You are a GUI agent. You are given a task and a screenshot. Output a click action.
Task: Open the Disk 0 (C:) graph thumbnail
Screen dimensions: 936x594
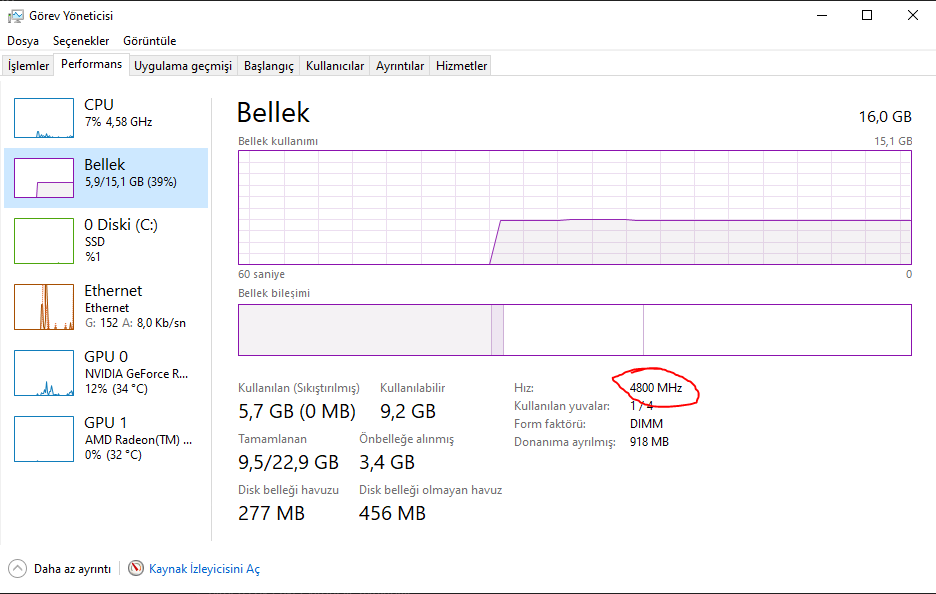click(44, 240)
